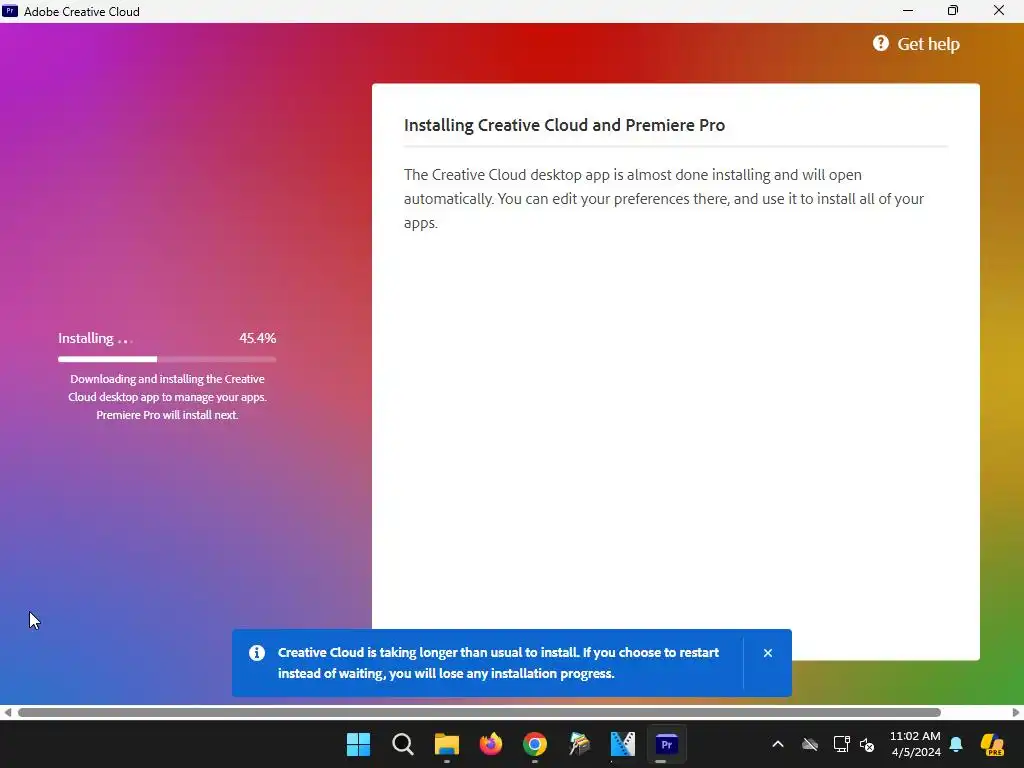Click the installation progress bar

tap(167, 359)
